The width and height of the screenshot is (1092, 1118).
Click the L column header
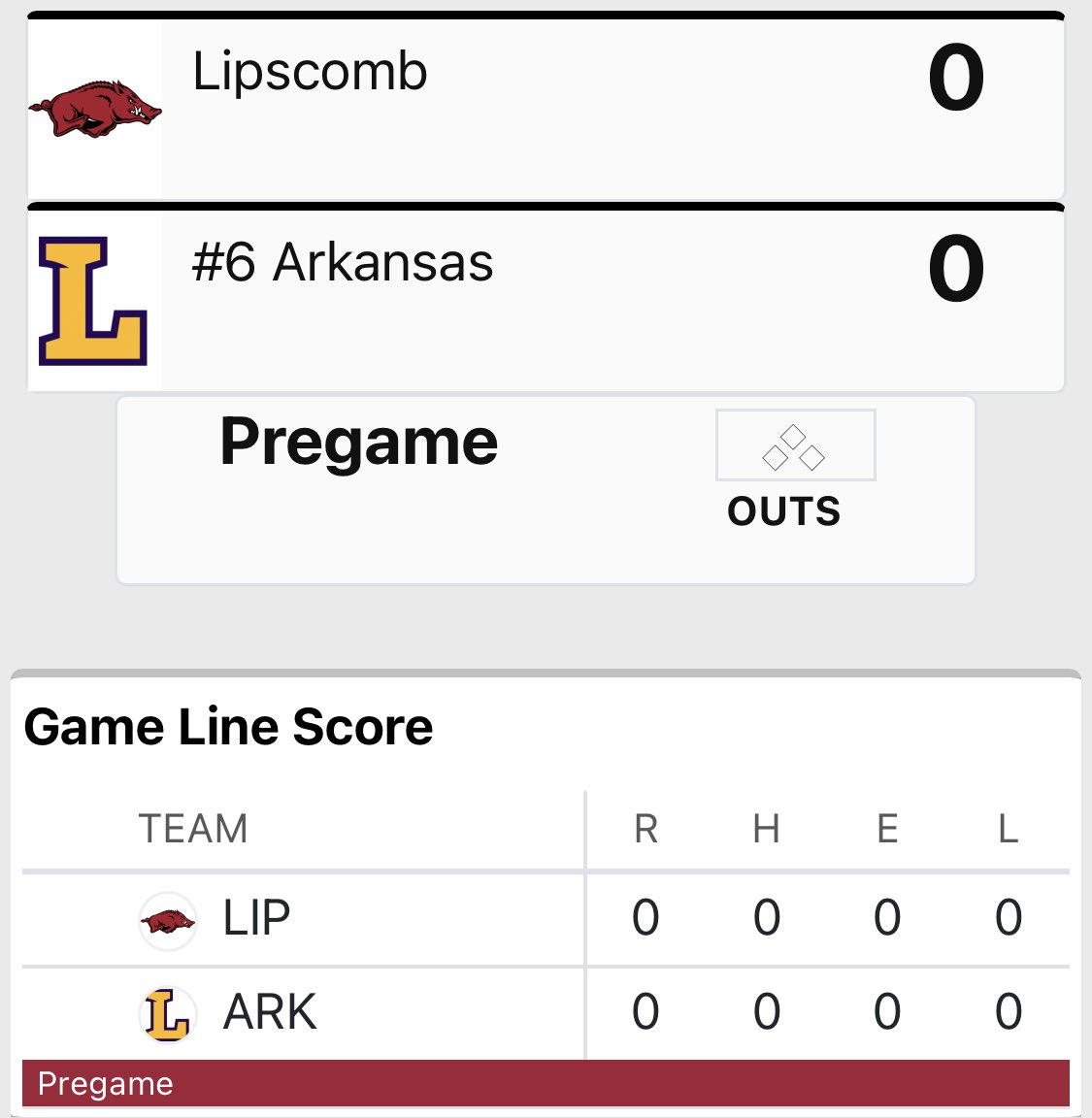[x=1008, y=829]
